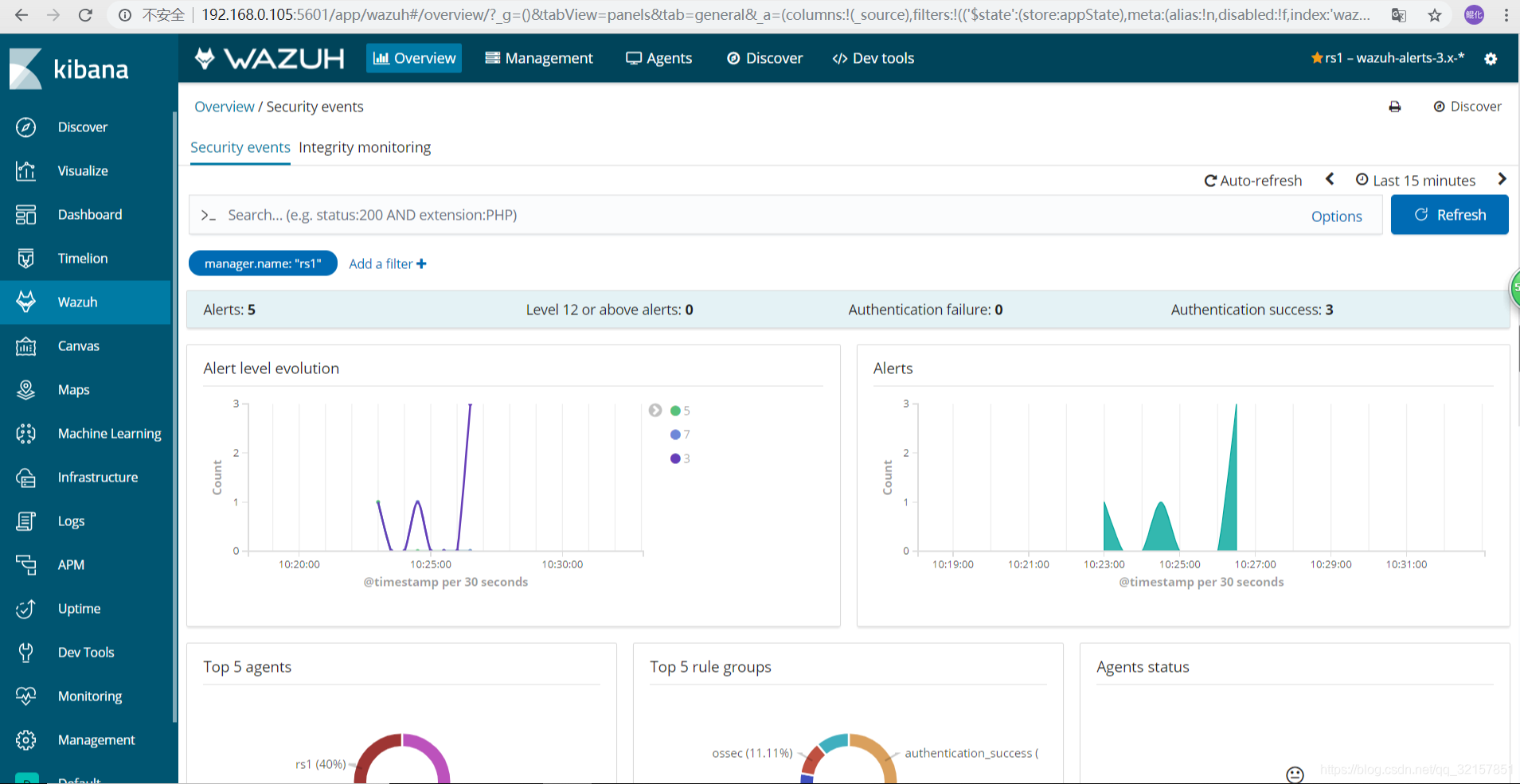Step time range backward with left chevron
The image size is (1520, 784).
coord(1330,179)
